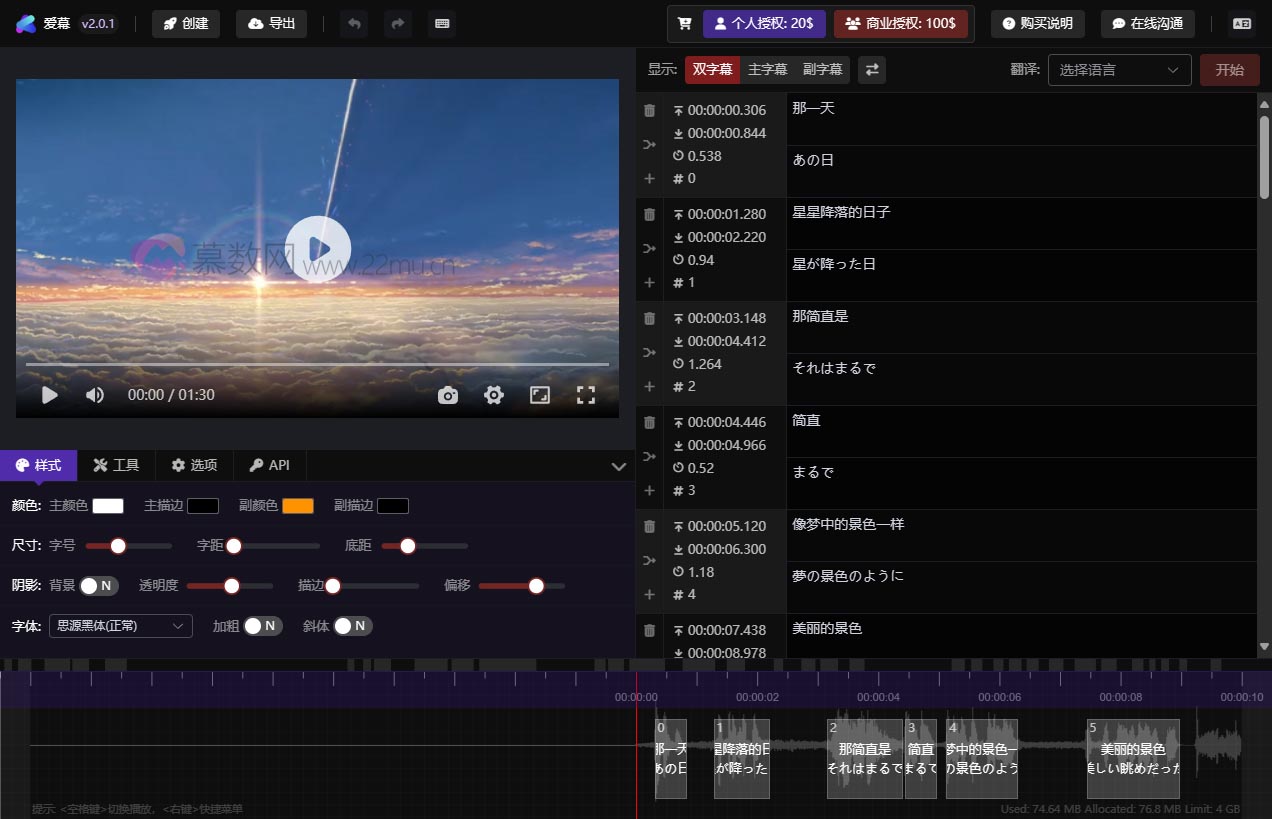Collapse the style panel with the chevron
Viewport: 1272px width, 819px height.
618,465
